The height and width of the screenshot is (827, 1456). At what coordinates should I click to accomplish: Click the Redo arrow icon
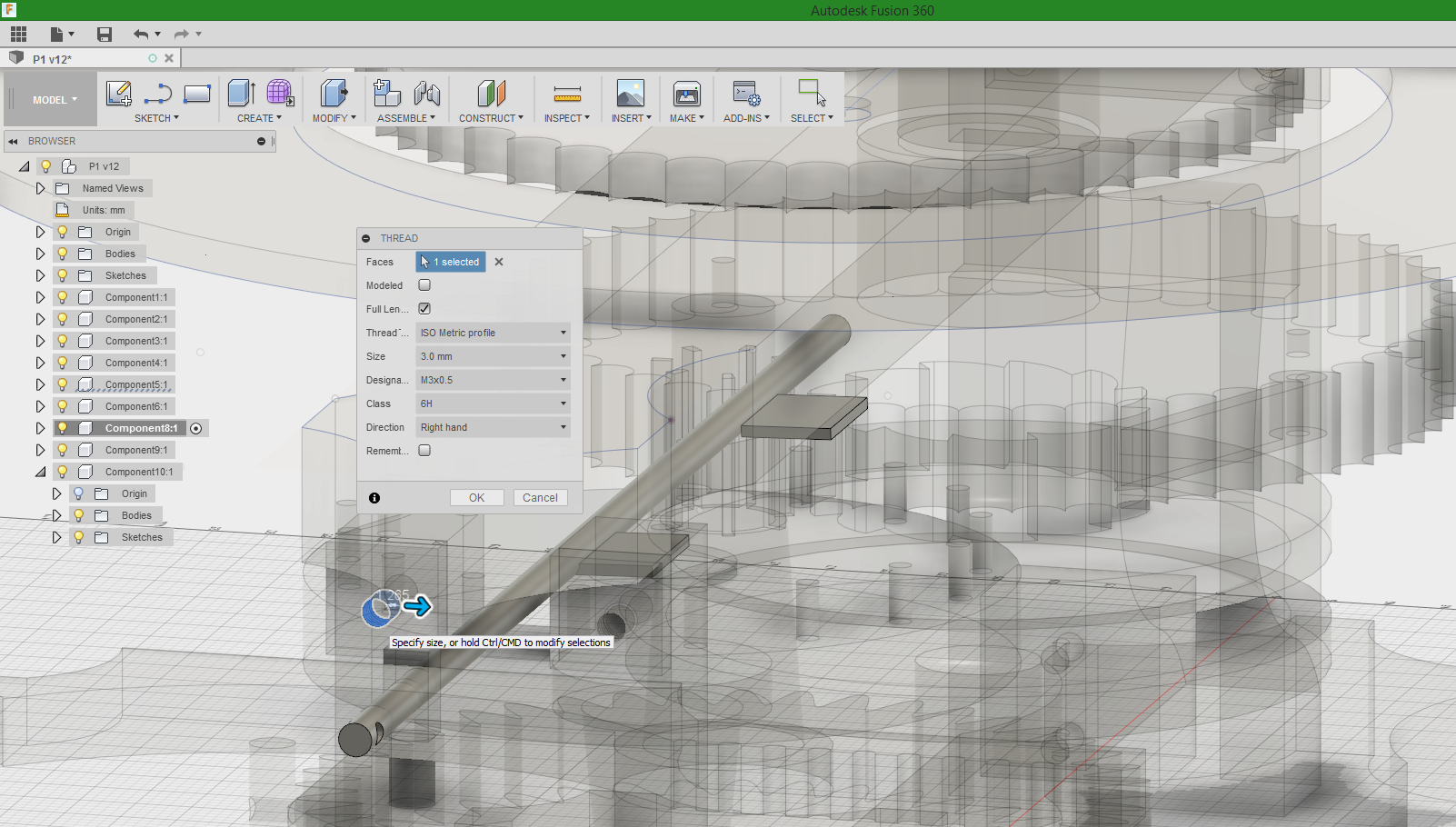181,35
